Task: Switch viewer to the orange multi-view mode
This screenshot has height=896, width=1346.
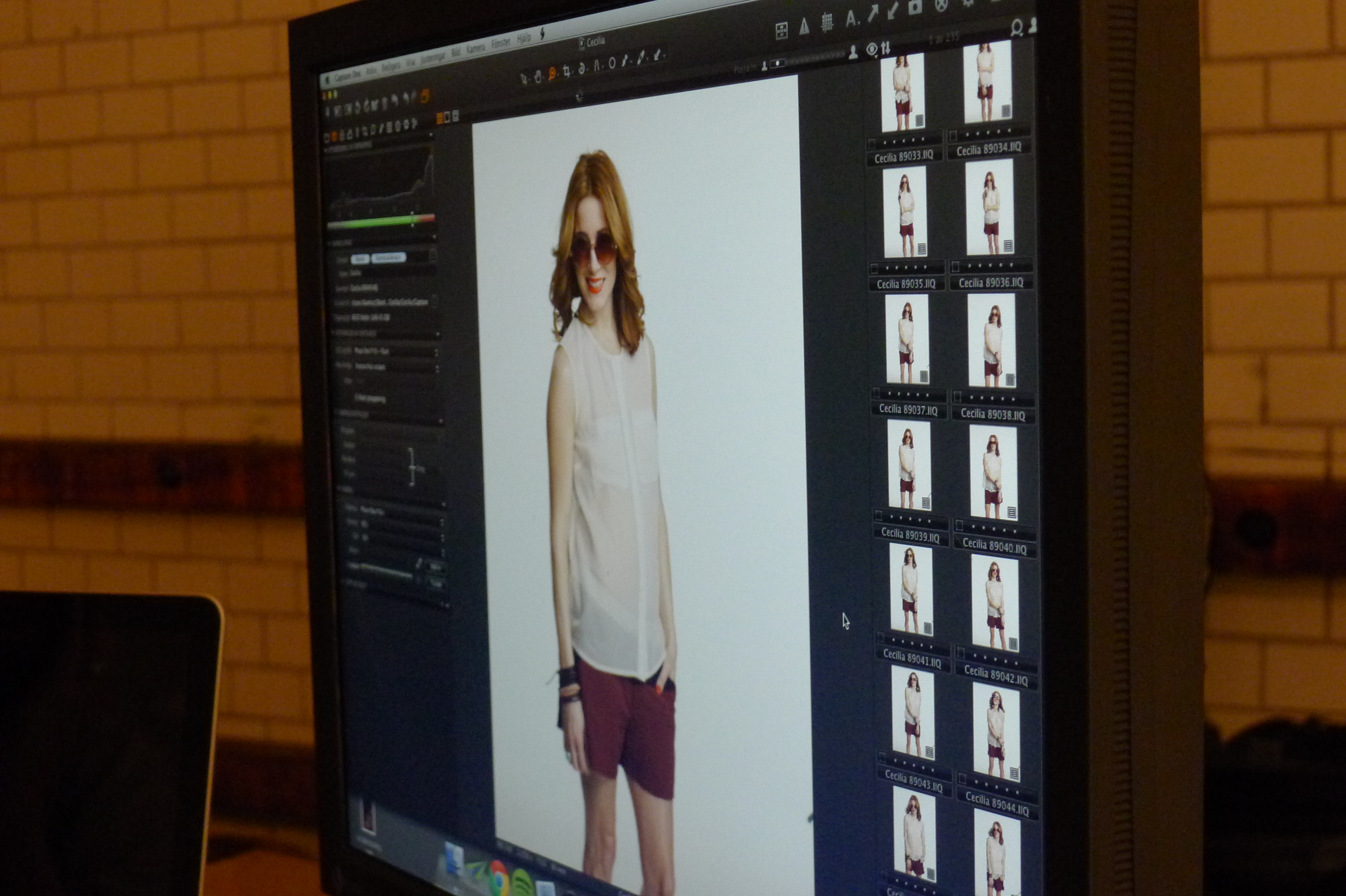Action: (439, 118)
